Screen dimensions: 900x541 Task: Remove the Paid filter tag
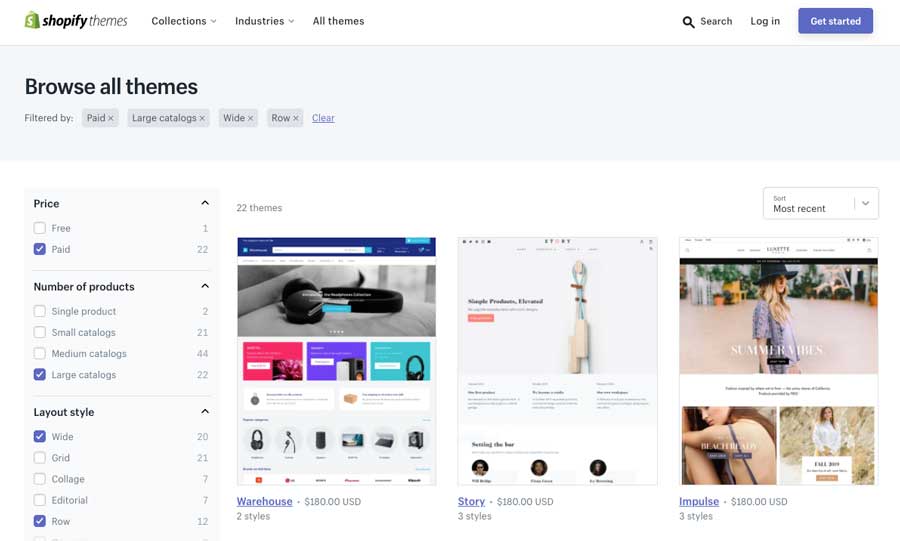point(111,118)
